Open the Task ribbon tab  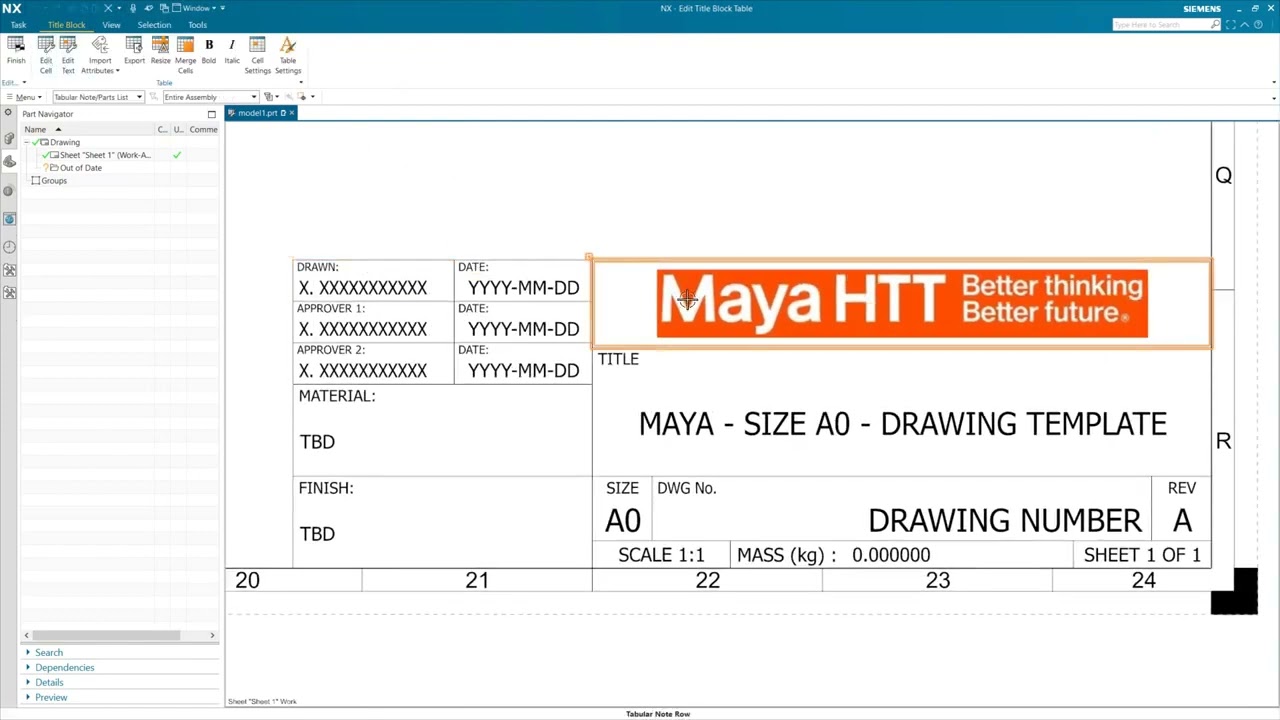click(18, 25)
